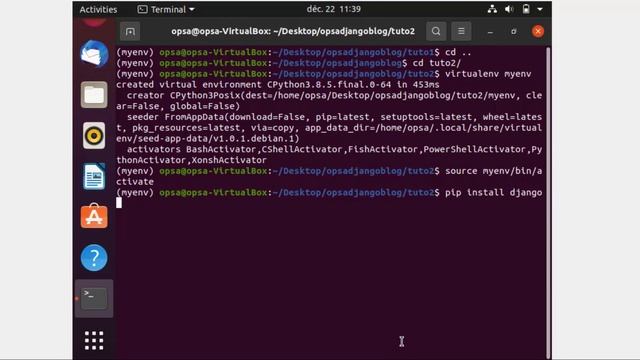The width and height of the screenshot is (640, 360).
Task: Click the battery icon in top bar
Action: click(526, 9)
